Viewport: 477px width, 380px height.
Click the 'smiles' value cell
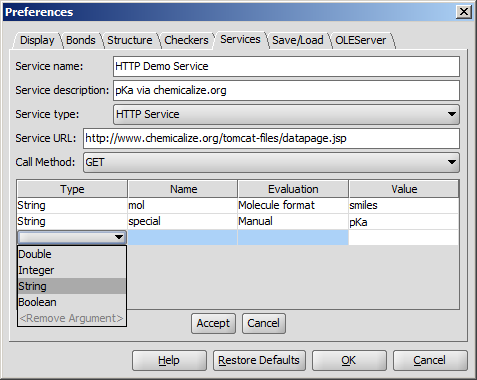(404, 205)
